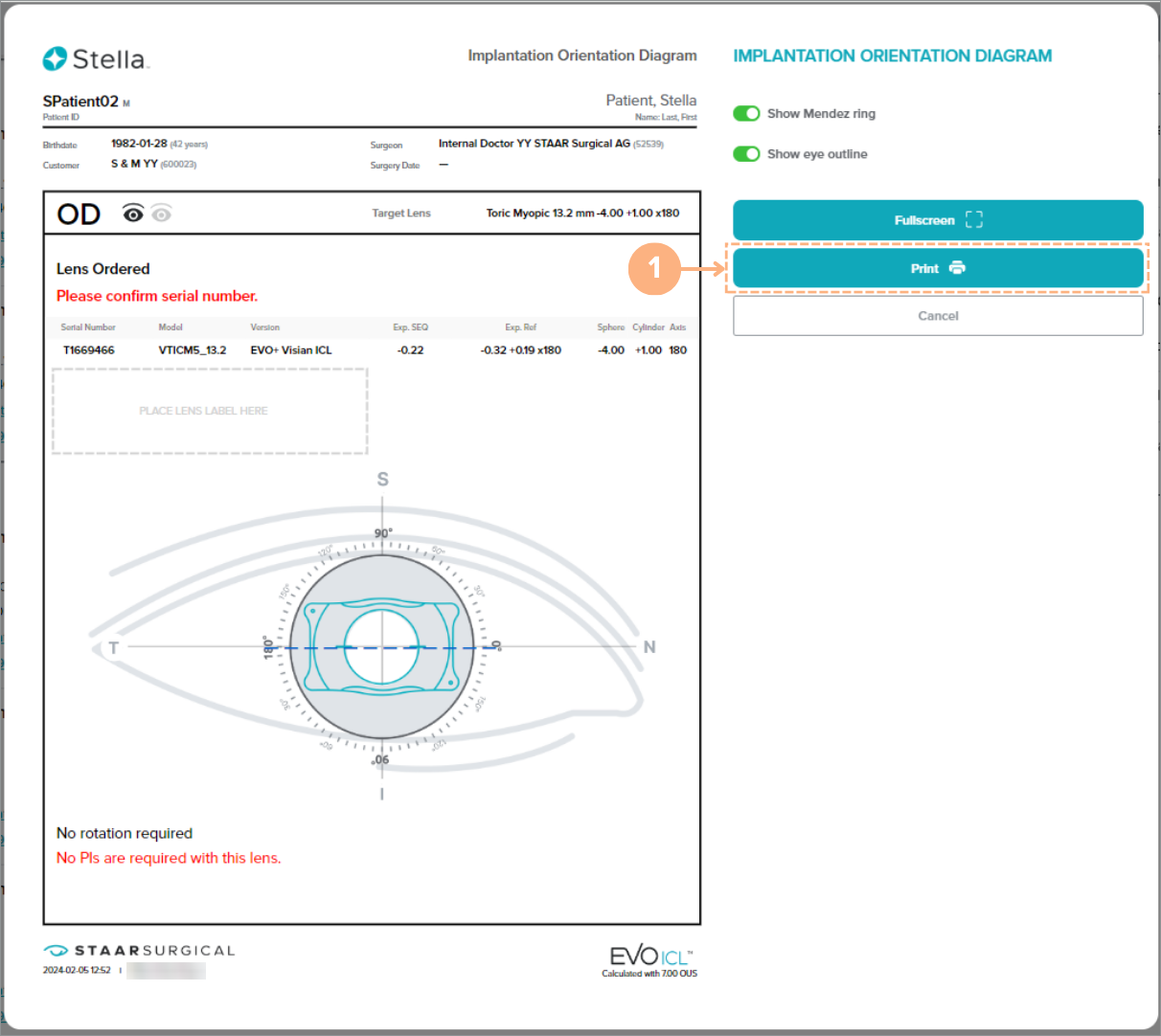
Task: Click the Toric Myopic target lens value
Action: 582,214
